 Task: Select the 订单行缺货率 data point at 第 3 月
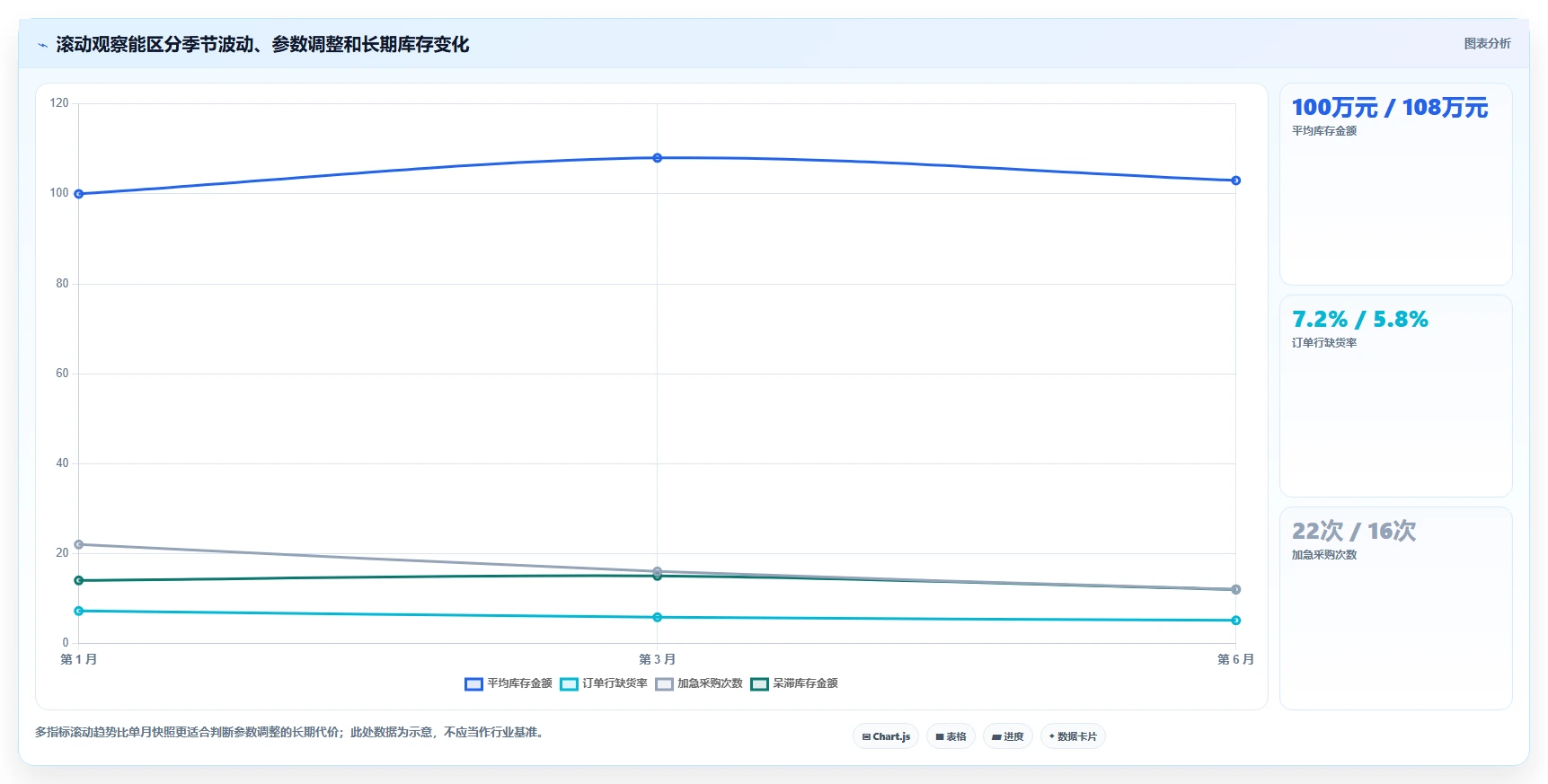click(658, 617)
